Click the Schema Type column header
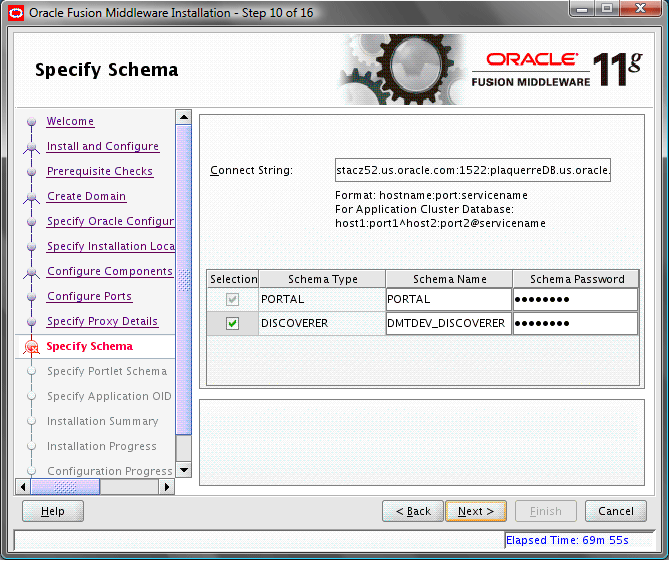This screenshot has height=561, width=669. [x=322, y=279]
